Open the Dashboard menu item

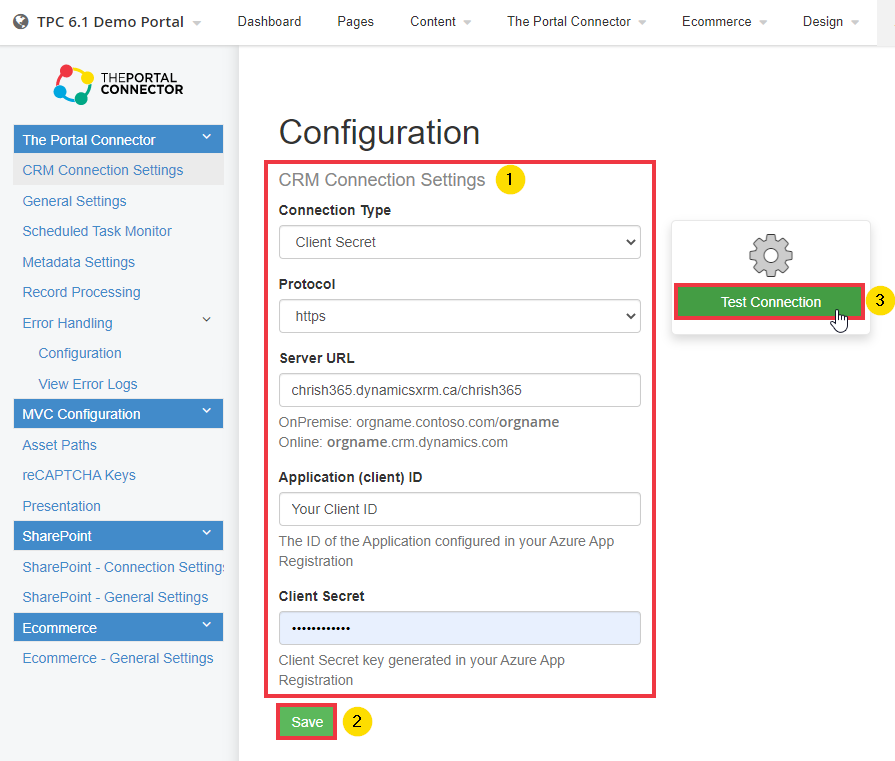pyautogui.click(x=269, y=22)
